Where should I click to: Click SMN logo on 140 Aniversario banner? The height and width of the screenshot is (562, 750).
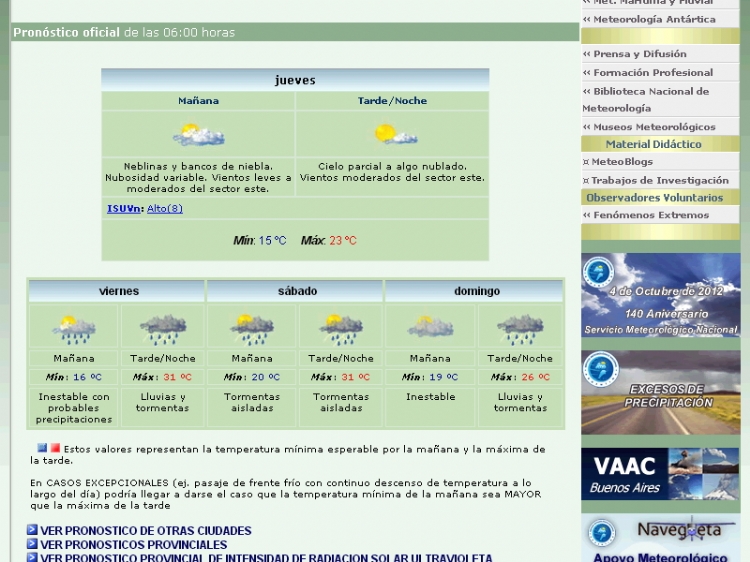598,273
